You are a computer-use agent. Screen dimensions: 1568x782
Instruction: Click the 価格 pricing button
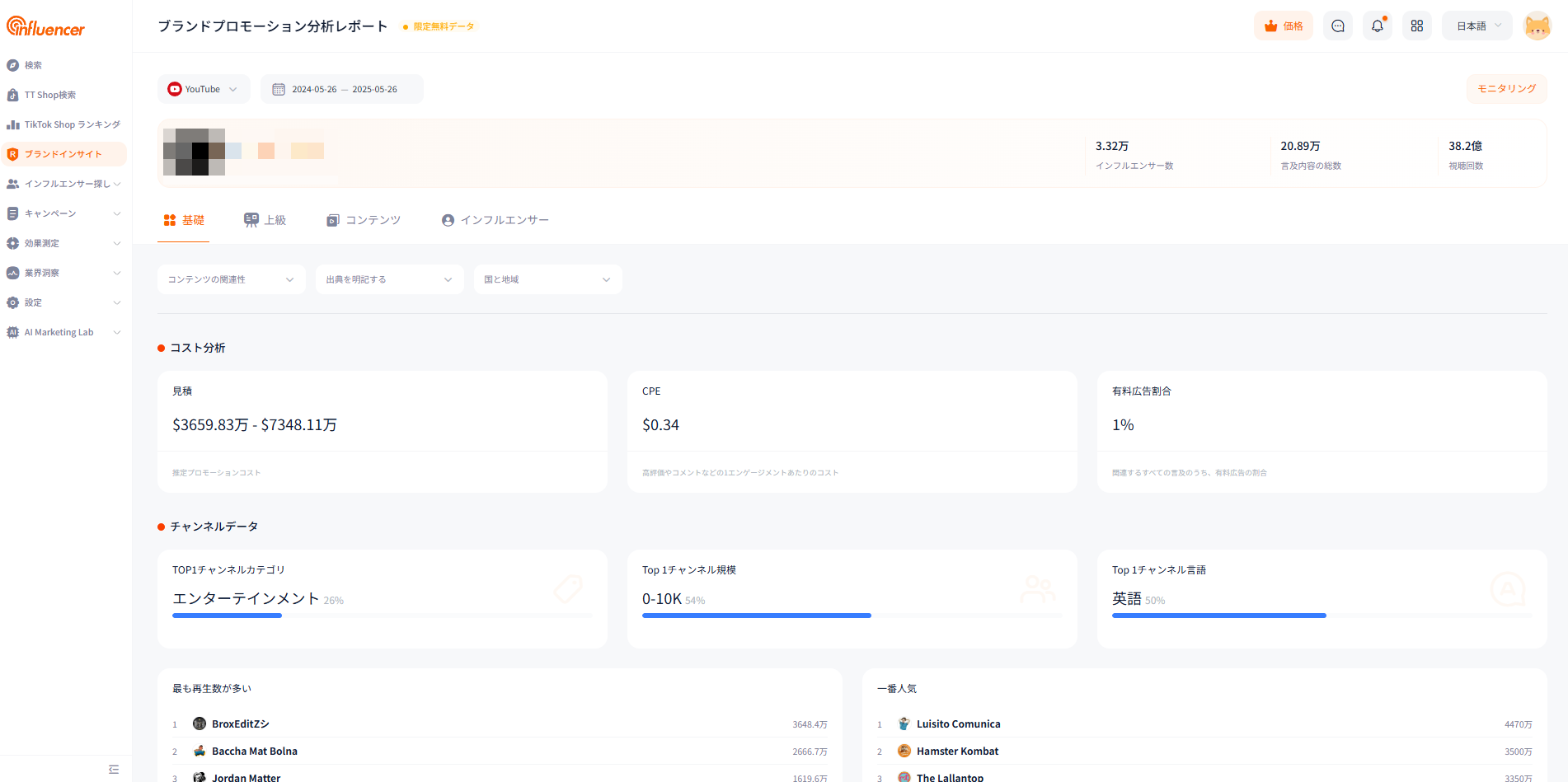1284,26
